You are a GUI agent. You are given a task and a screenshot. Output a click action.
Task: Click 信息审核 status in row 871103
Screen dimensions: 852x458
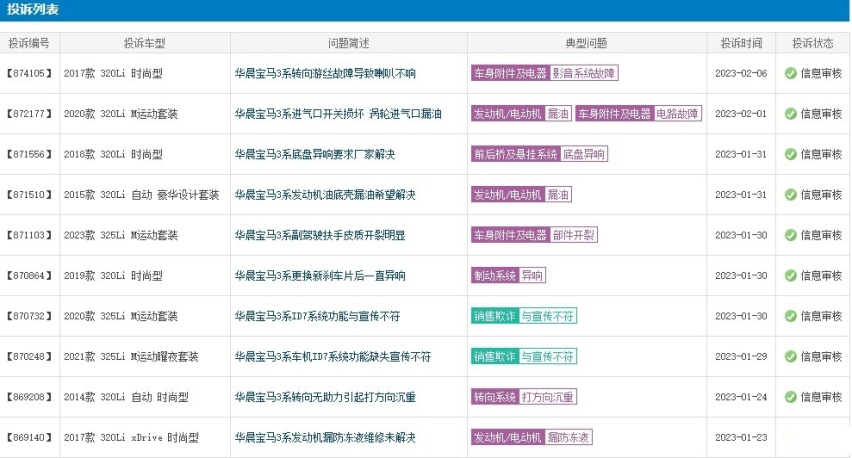(x=821, y=235)
